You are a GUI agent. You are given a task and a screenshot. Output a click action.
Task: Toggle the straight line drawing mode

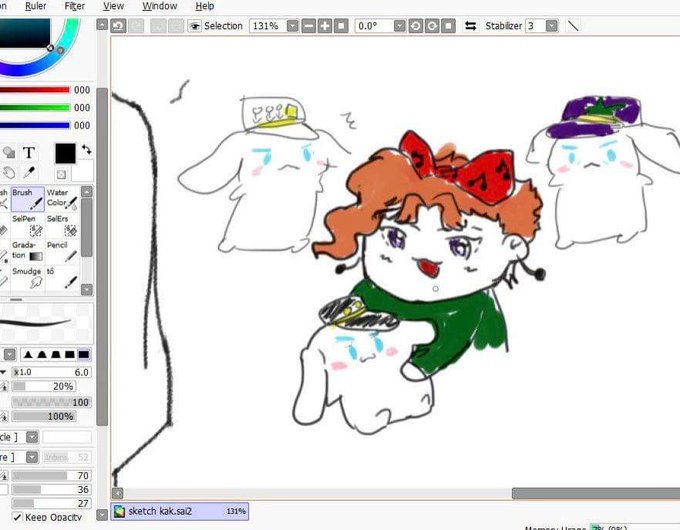tap(573, 26)
